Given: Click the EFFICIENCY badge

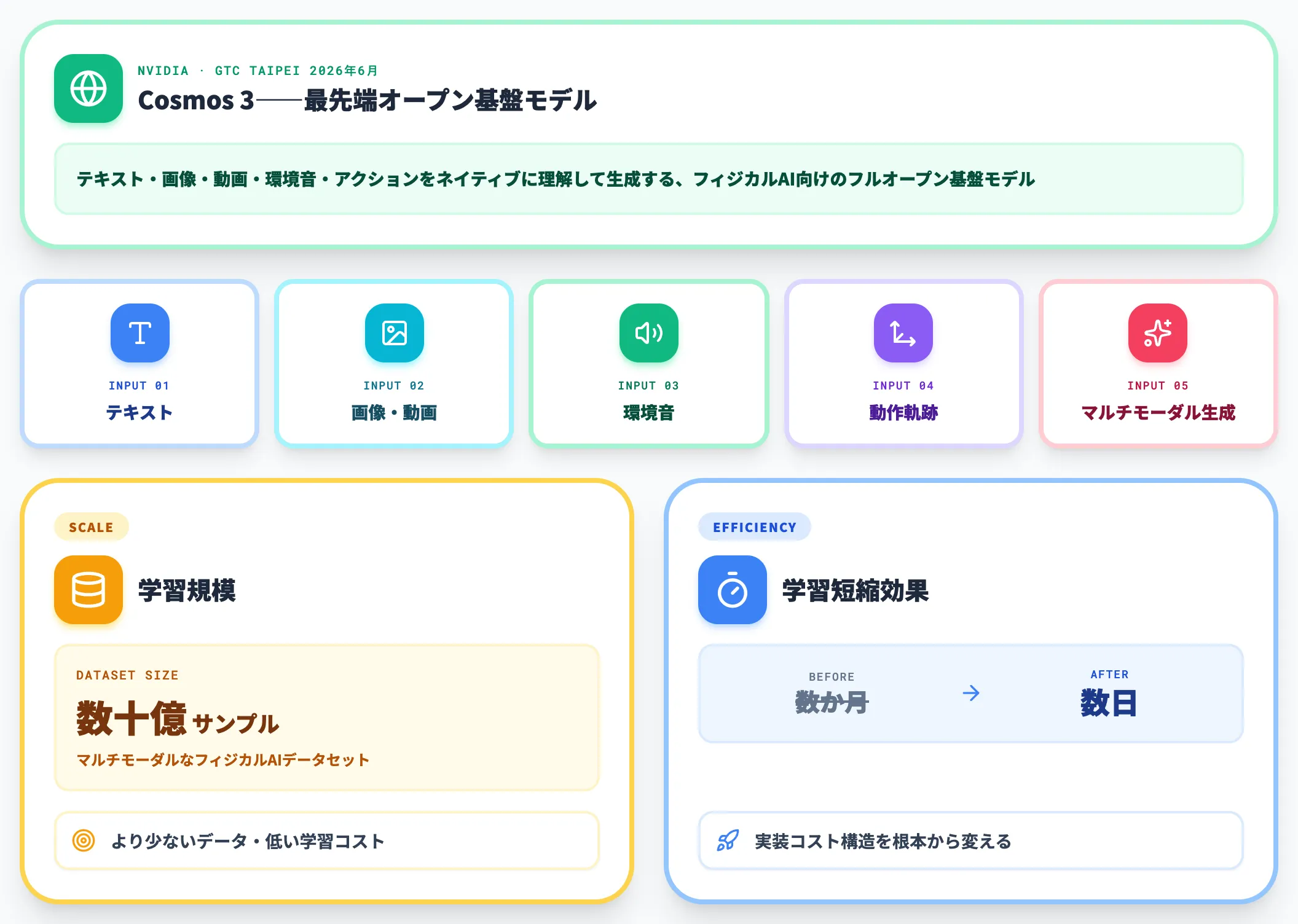Looking at the screenshot, I should pyautogui.click(x=755, y=527).
